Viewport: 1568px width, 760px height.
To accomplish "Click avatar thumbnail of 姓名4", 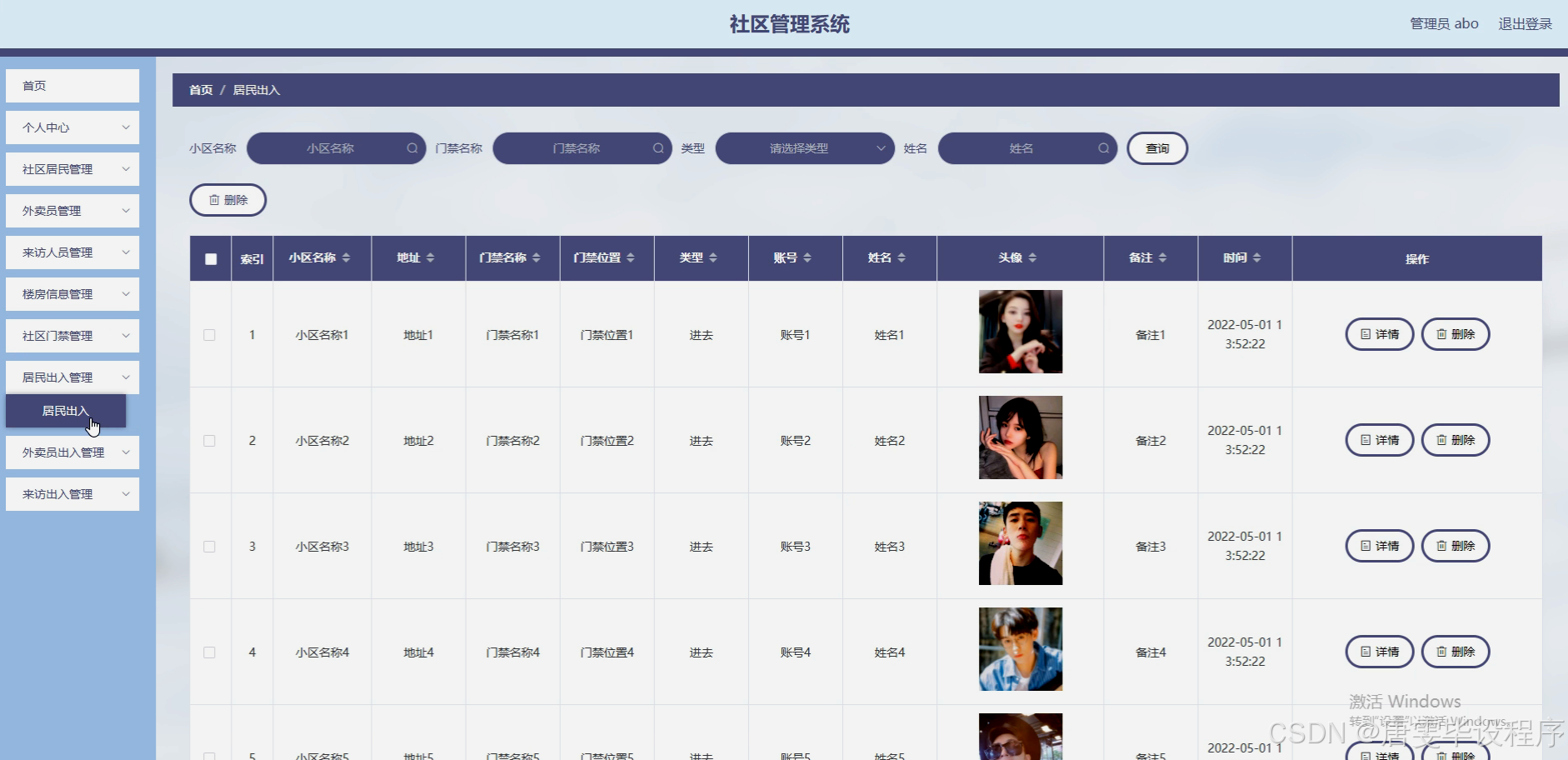I will tap(1021, 649).
